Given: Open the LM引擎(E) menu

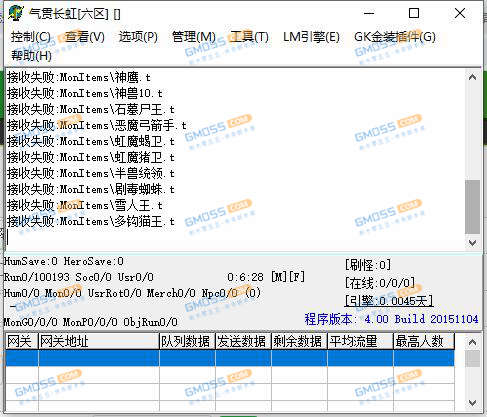Looking at the screenshot, I should (x=311, y=37).
